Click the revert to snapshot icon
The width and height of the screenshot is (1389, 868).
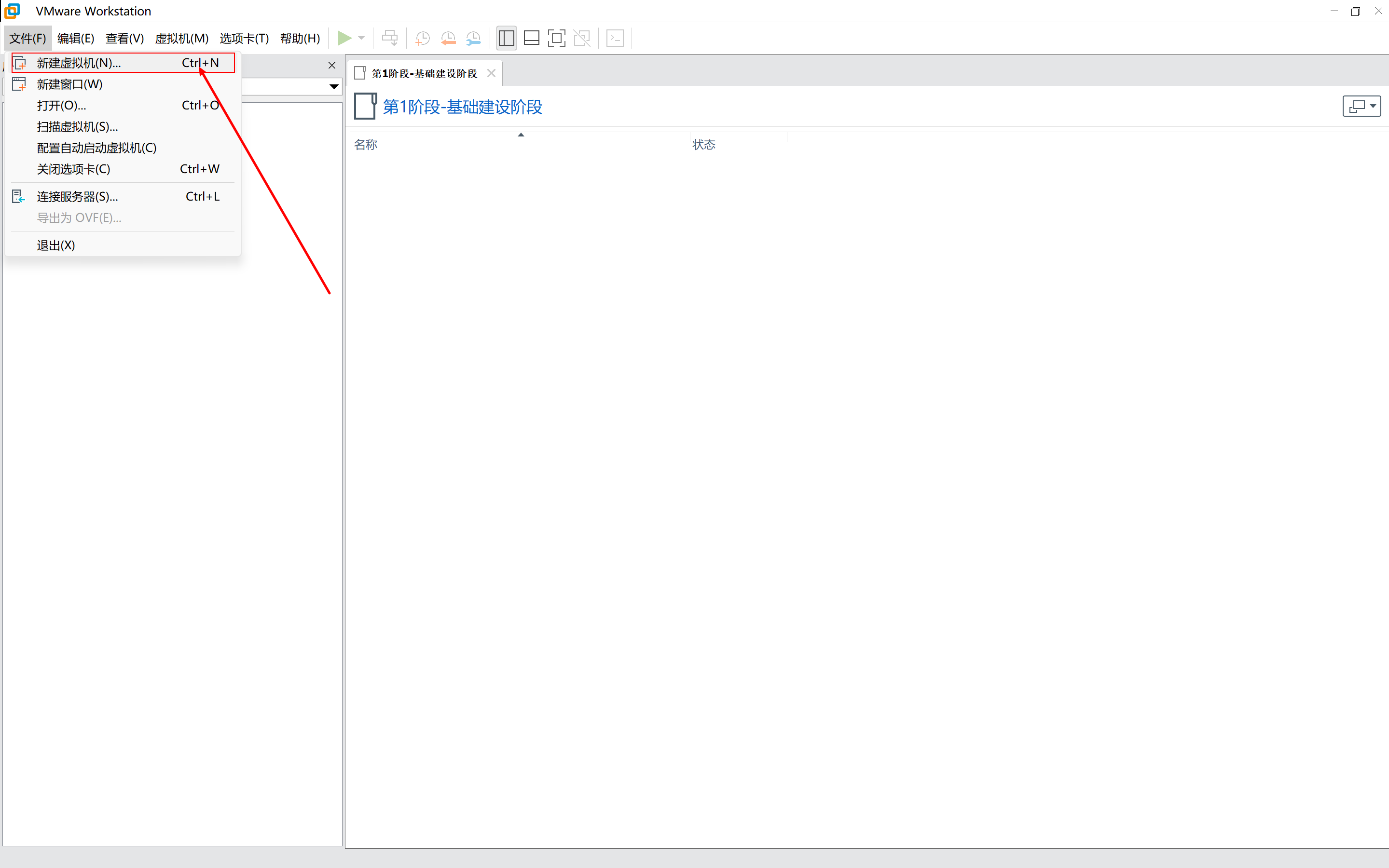pos(448,39)
